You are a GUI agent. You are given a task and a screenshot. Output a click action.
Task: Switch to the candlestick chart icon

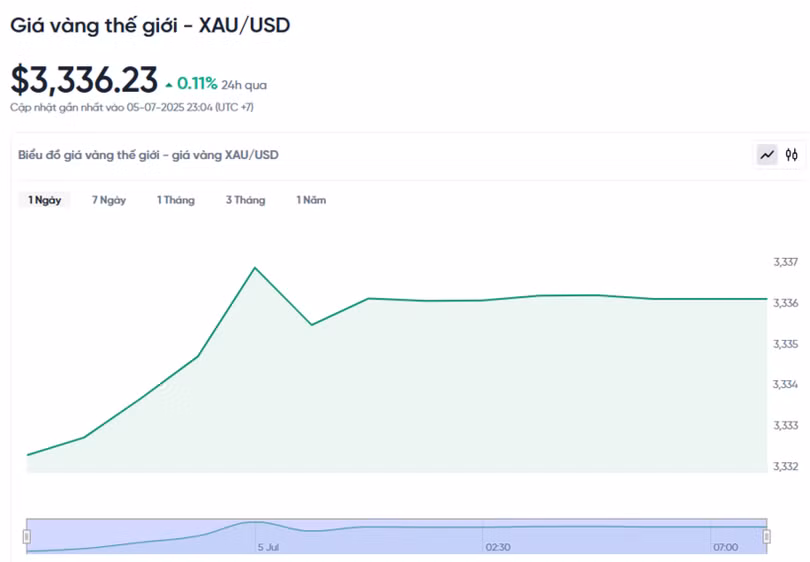click(792, 155)
